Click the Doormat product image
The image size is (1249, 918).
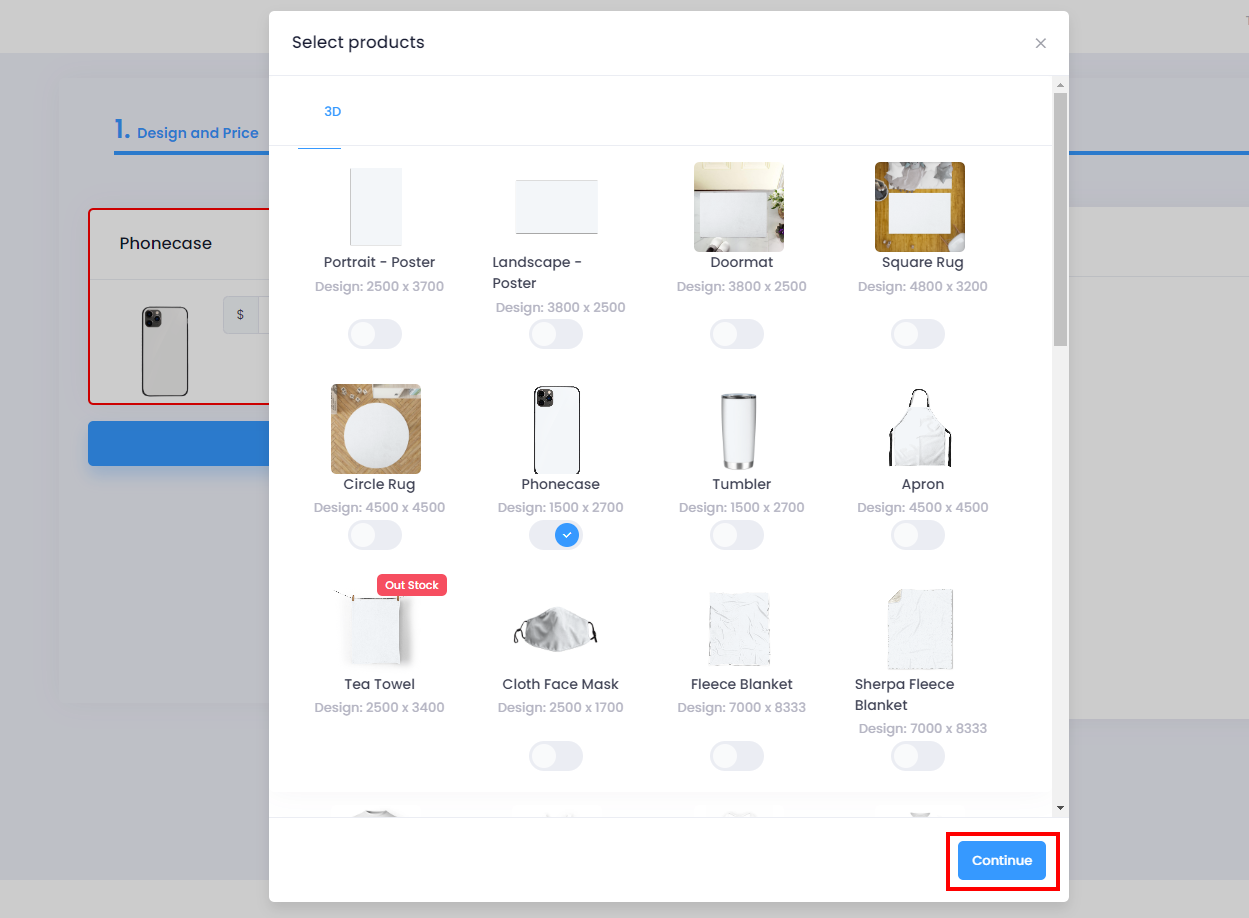click(x=739, y=207)
